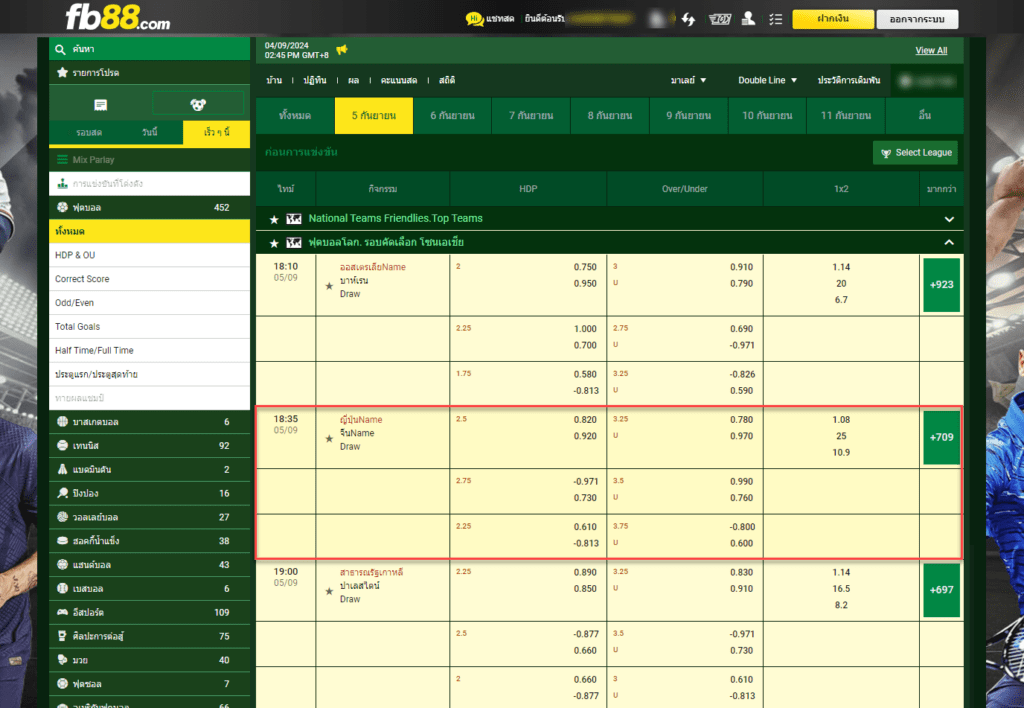The image size is (1024, 708).
Task: Select the Total Goals market
Action: (x=150, y=327)
